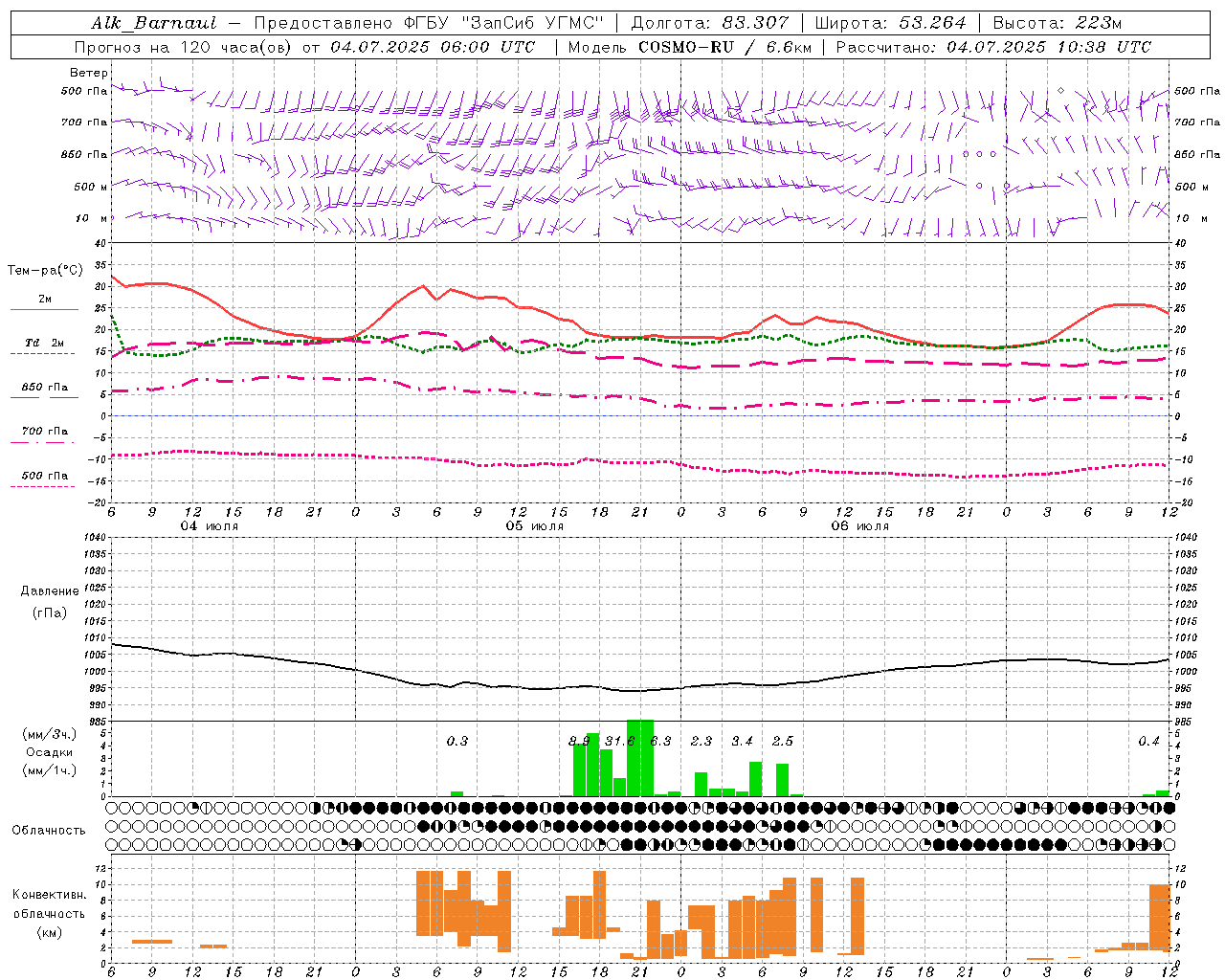Click the '(мм/3ч.)' precipitation unit label
The width and height of the screenshot is (1225, 980).
click(49, 735)
